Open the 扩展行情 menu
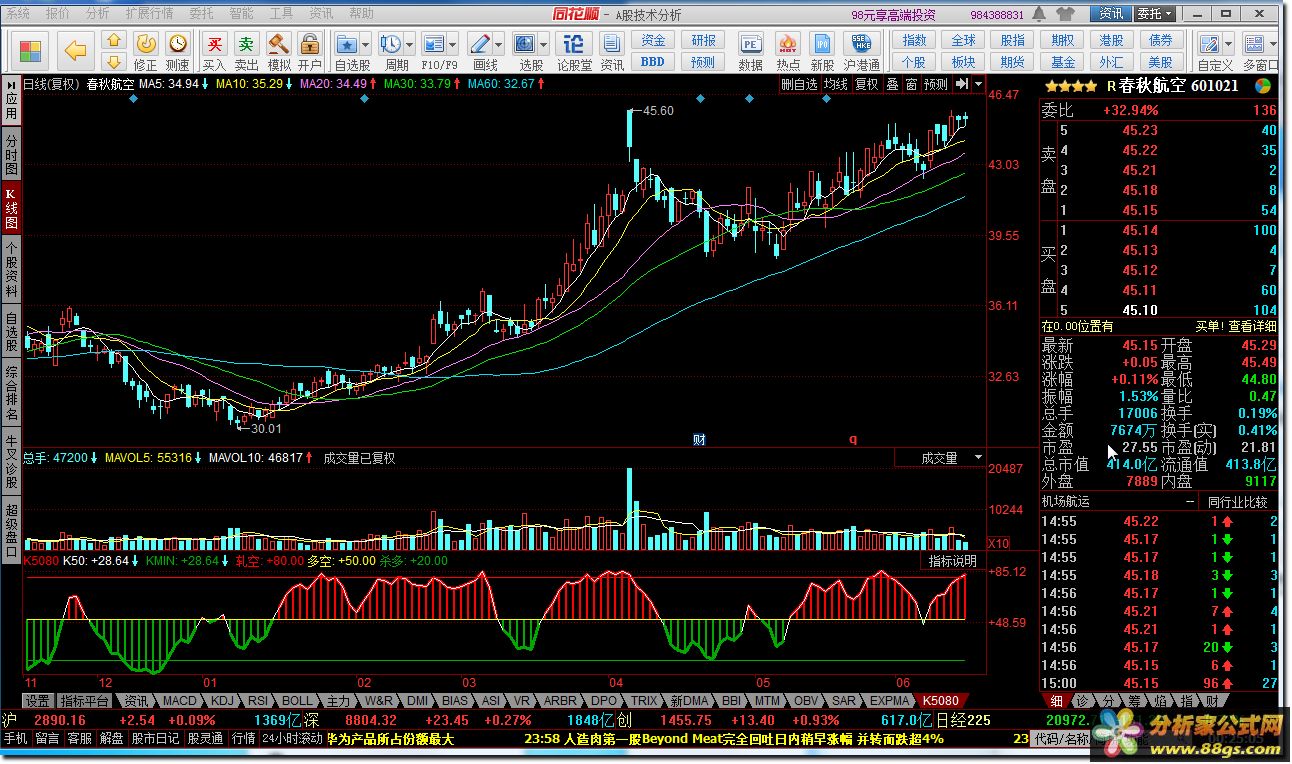Viewport: 1292px width, 764px height. pyautogui.click(x=149, y=14)
